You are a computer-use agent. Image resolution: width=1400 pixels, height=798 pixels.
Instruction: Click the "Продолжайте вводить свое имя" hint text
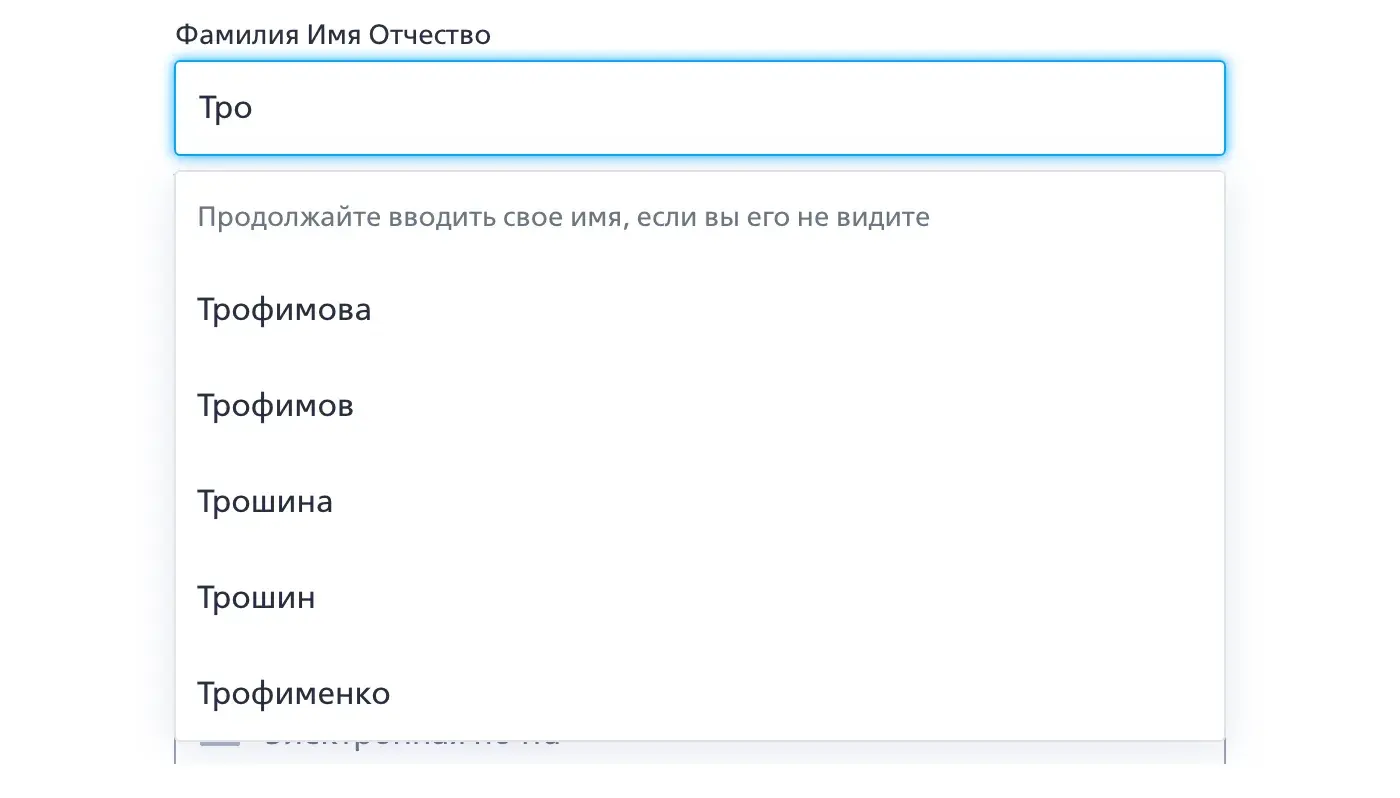point(563,217)
